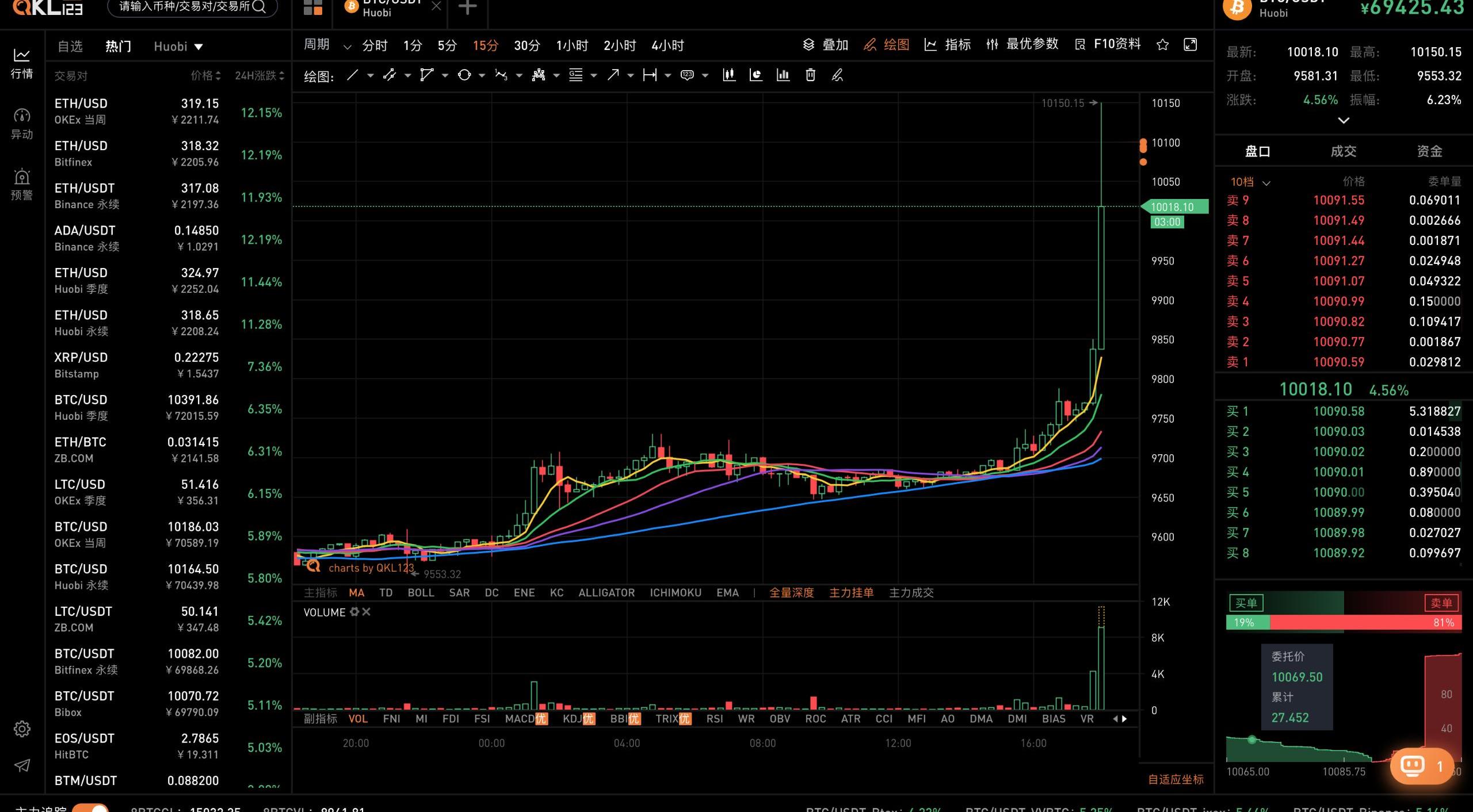Image resolution: width=1473 pixels, height=812 pixels.
Task: Open the 周期 period dropdown
Action: [x=327, y=45]
